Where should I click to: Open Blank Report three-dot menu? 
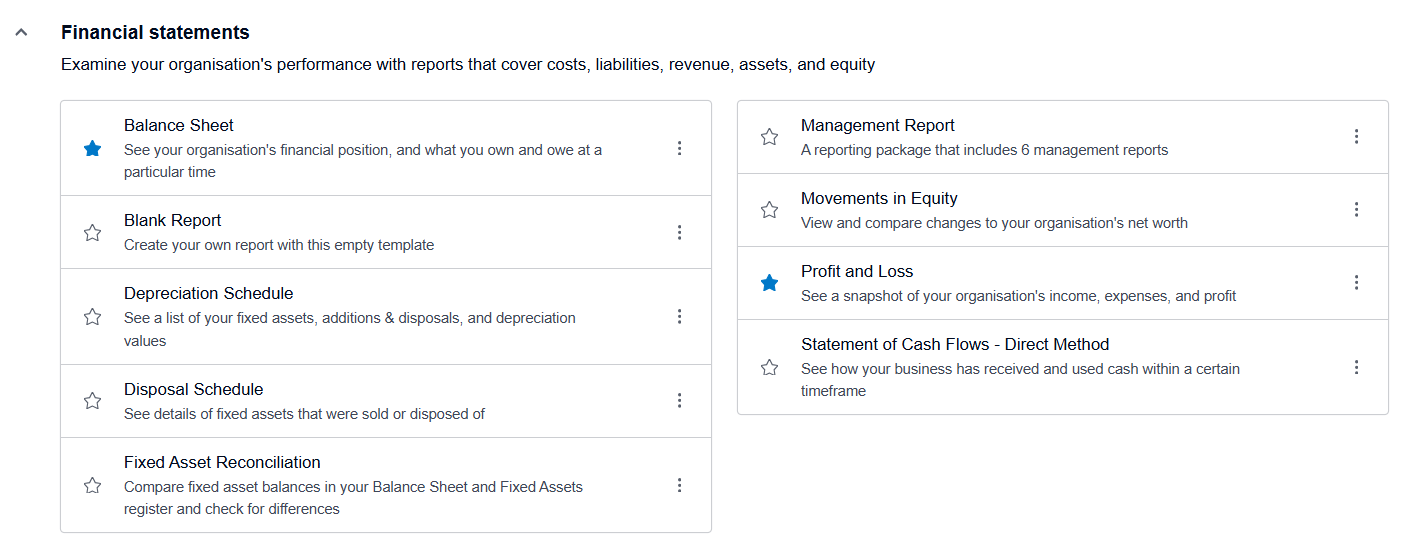tap(679, 232)
